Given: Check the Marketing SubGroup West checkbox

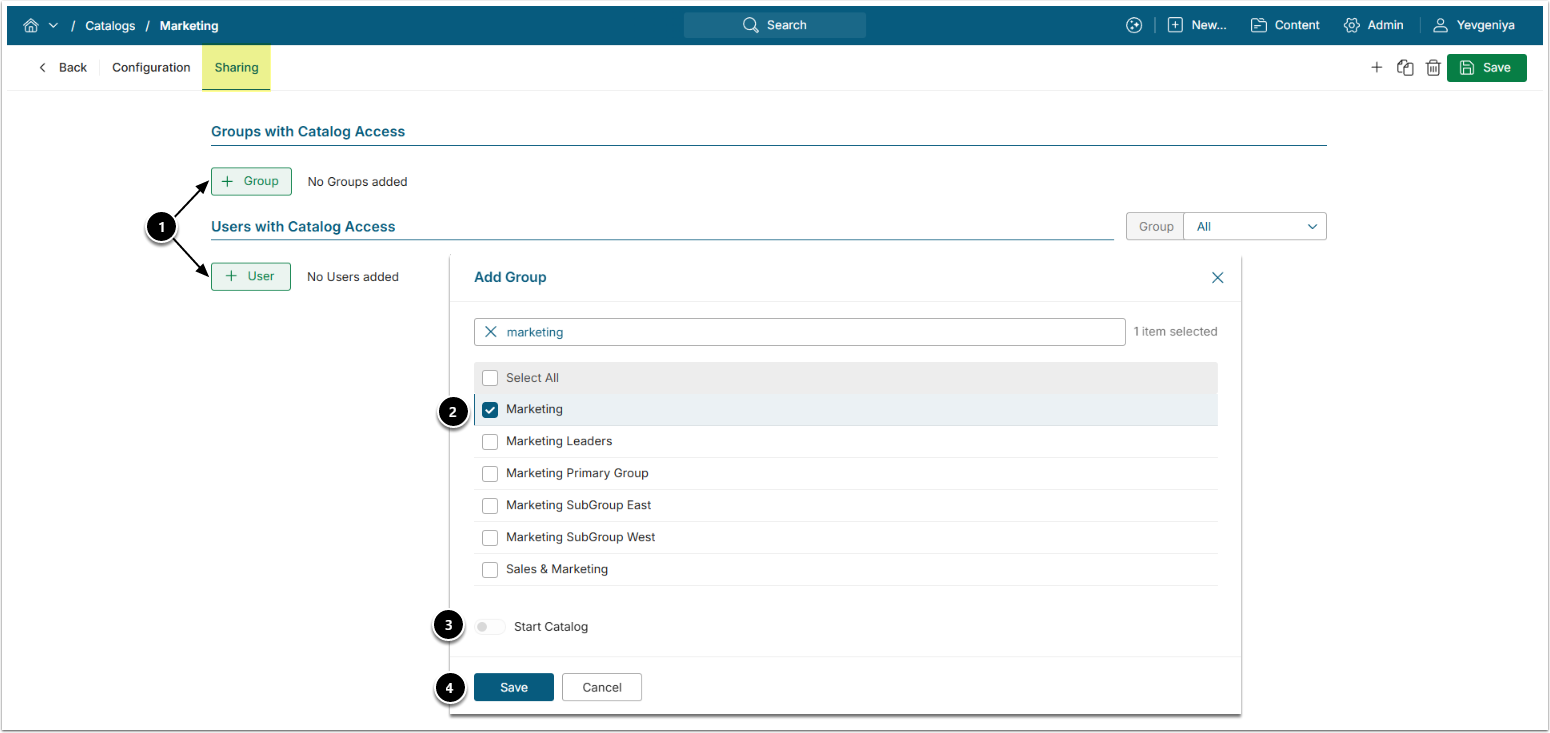Looking at the screenshot, I should point(490,538).
